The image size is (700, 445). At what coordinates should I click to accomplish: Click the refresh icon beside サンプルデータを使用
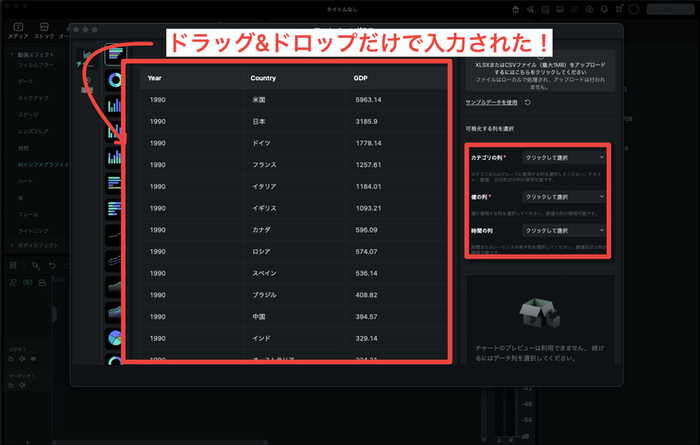click(528, 102)
